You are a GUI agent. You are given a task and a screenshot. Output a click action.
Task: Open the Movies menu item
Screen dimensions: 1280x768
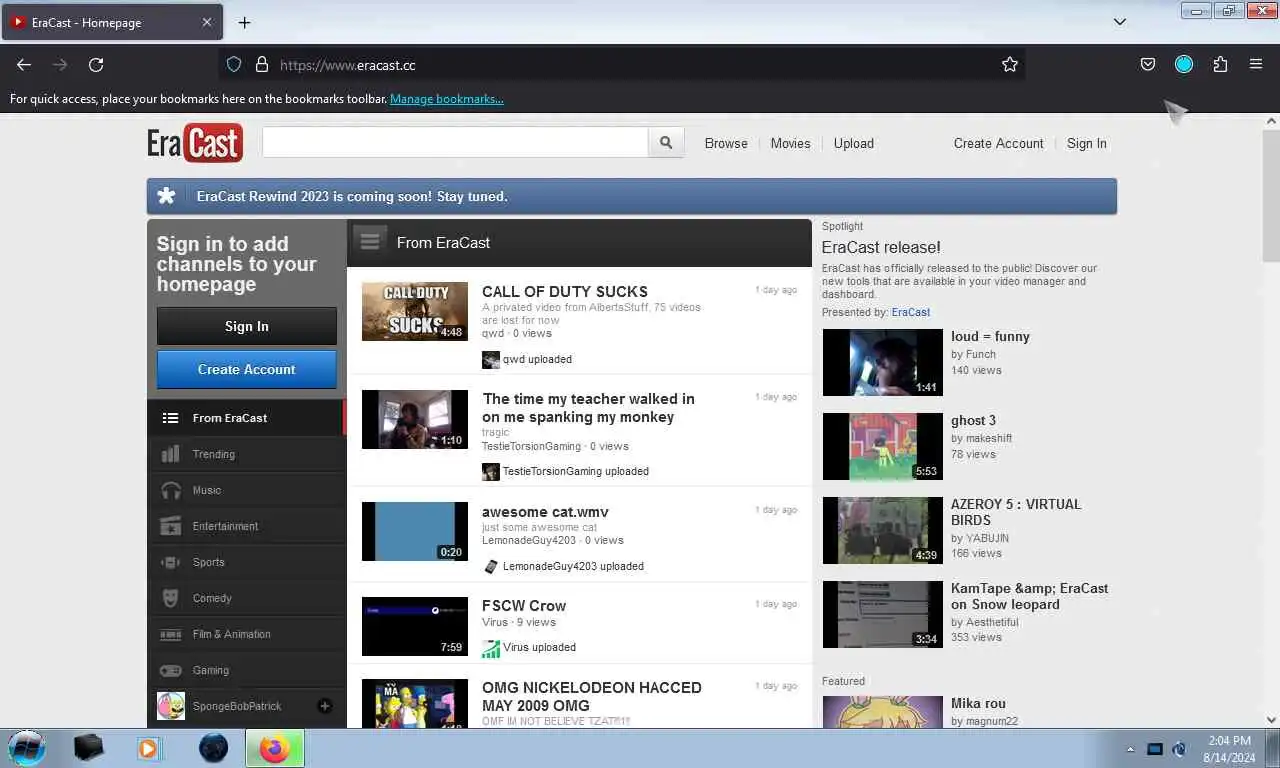click(790, 143)
